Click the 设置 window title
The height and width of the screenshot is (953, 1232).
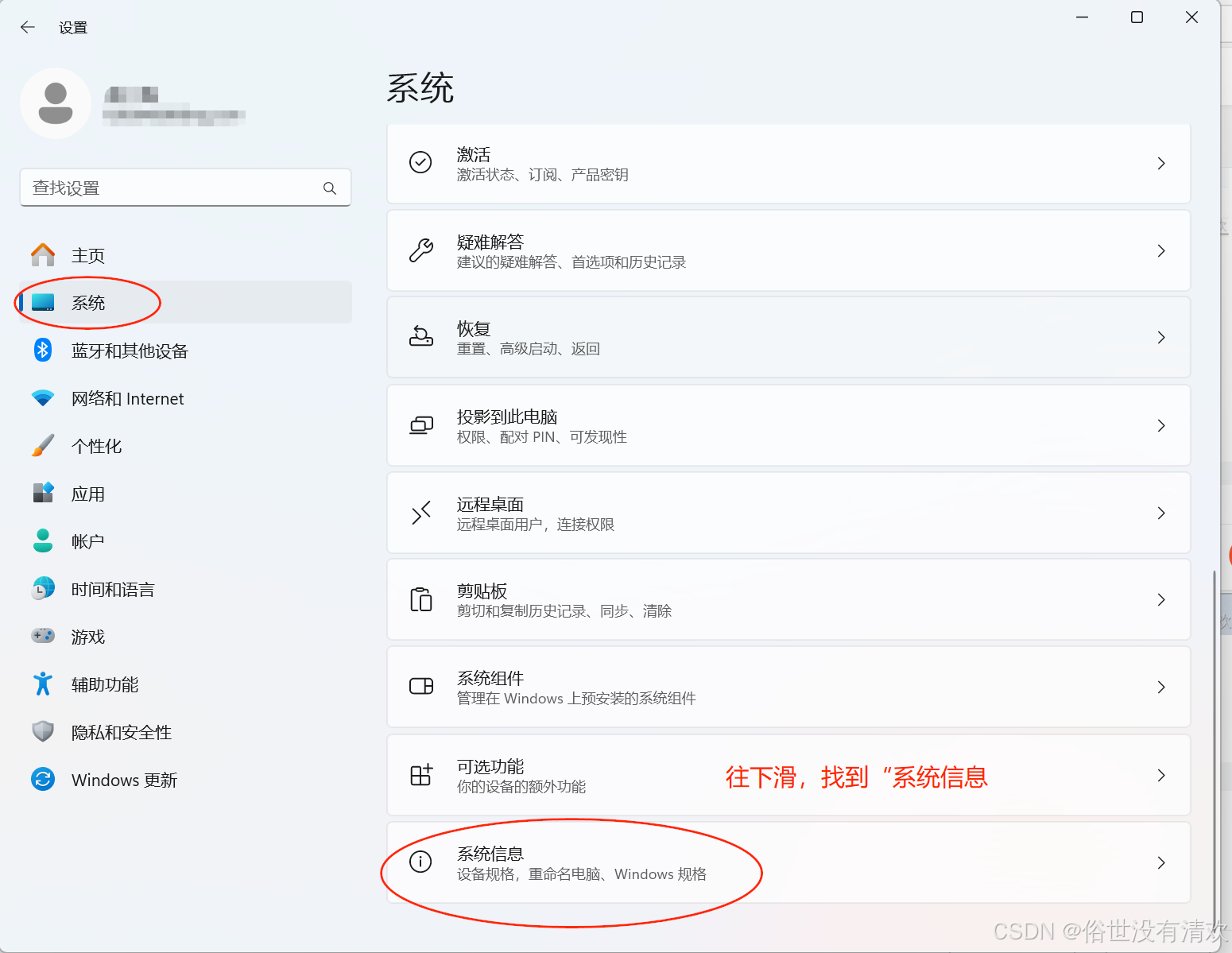[x=73, y=28]
